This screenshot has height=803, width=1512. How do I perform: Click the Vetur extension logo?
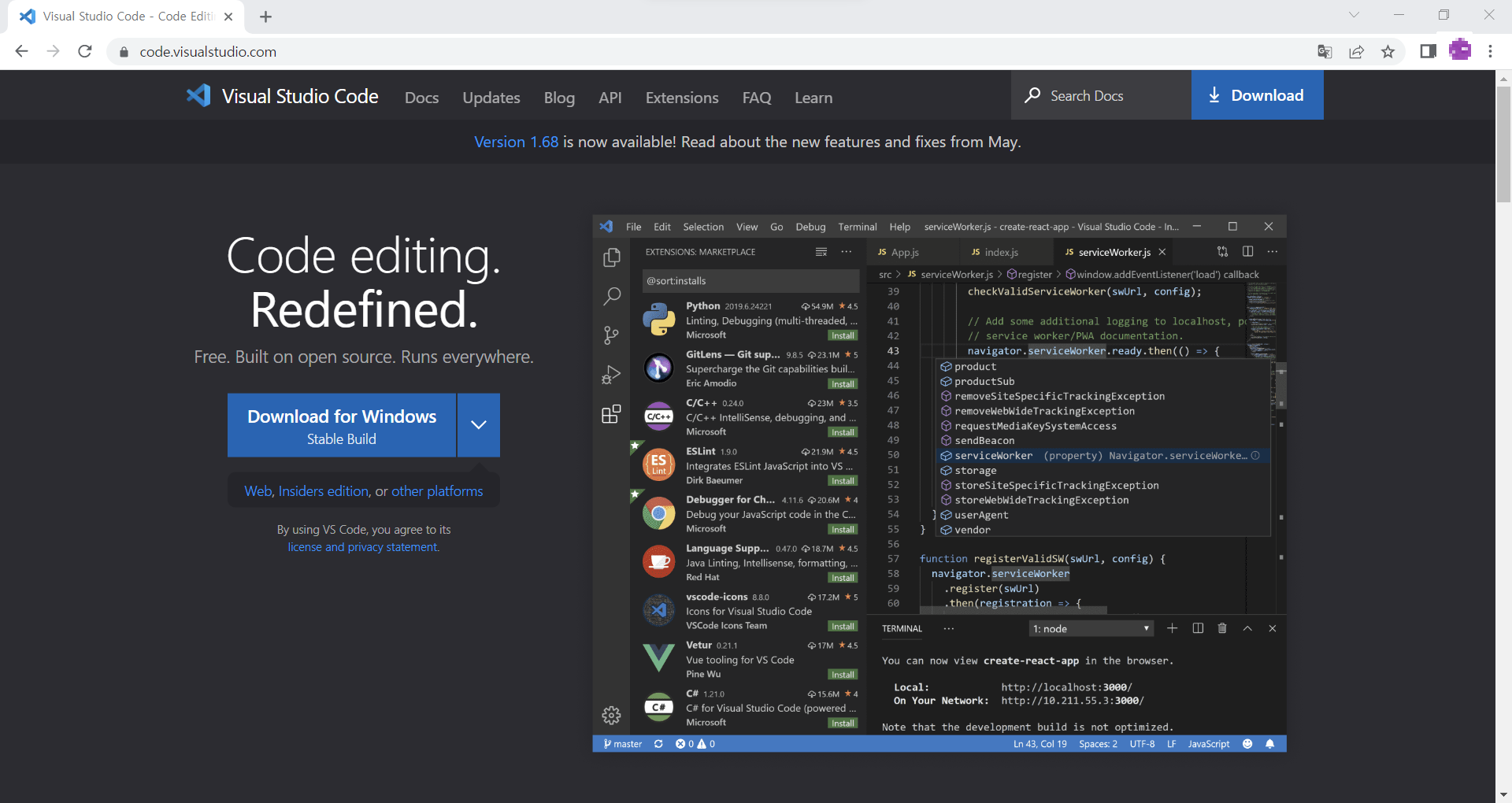tap(658, 657)
